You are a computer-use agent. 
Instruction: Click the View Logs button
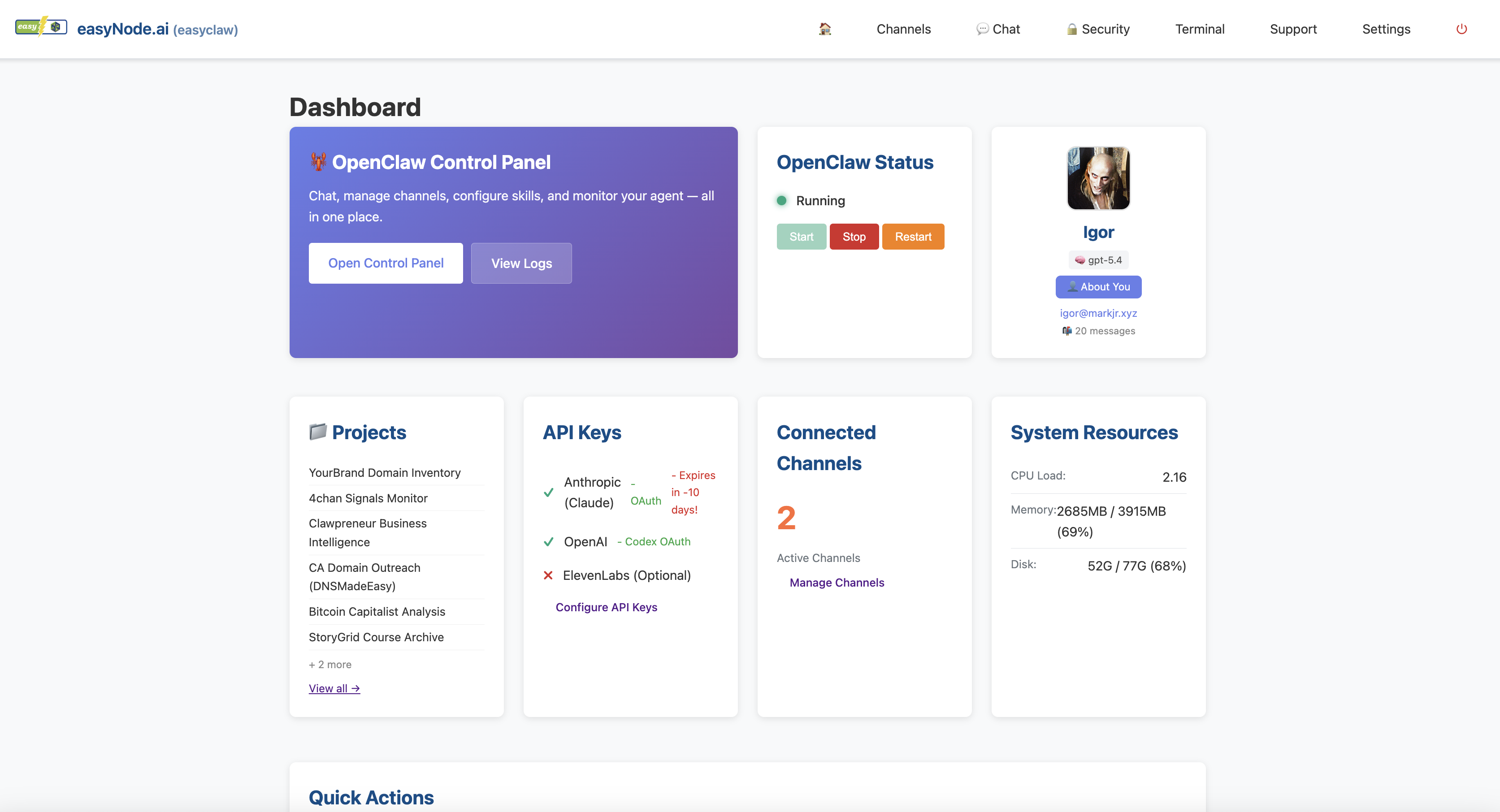521,263
